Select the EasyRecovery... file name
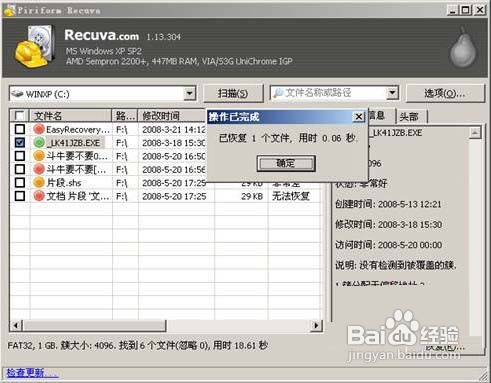491x383 pixels. [x=78, y=129]
